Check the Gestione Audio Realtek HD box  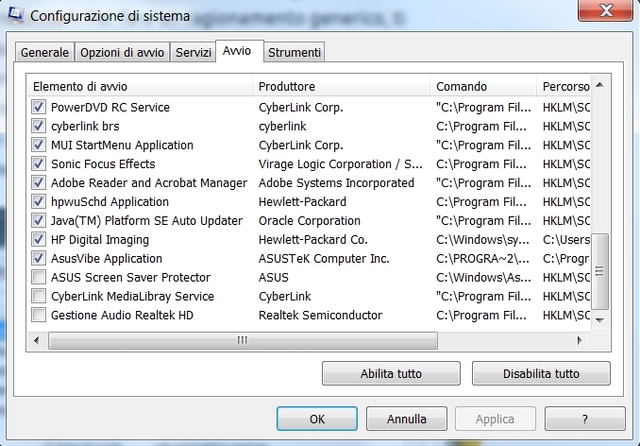click(39, 315)
